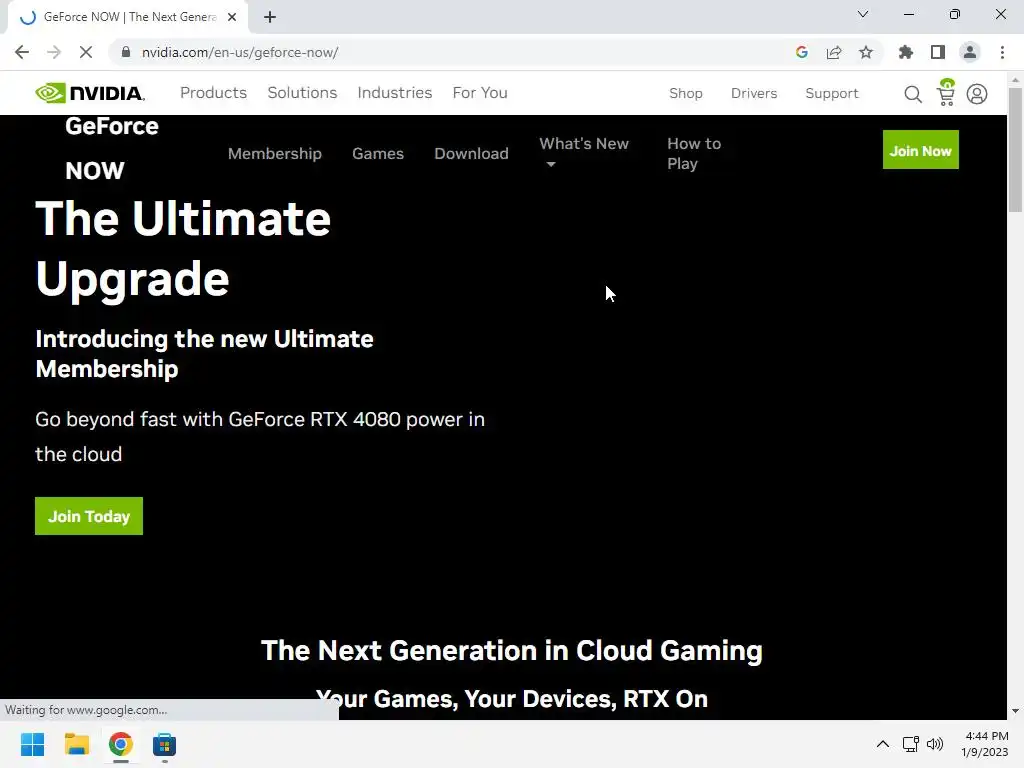Bookmark this tab with the star icon
Image resolution: width=1024 pixels, height=768 pixels.
[x=866, y=52]
